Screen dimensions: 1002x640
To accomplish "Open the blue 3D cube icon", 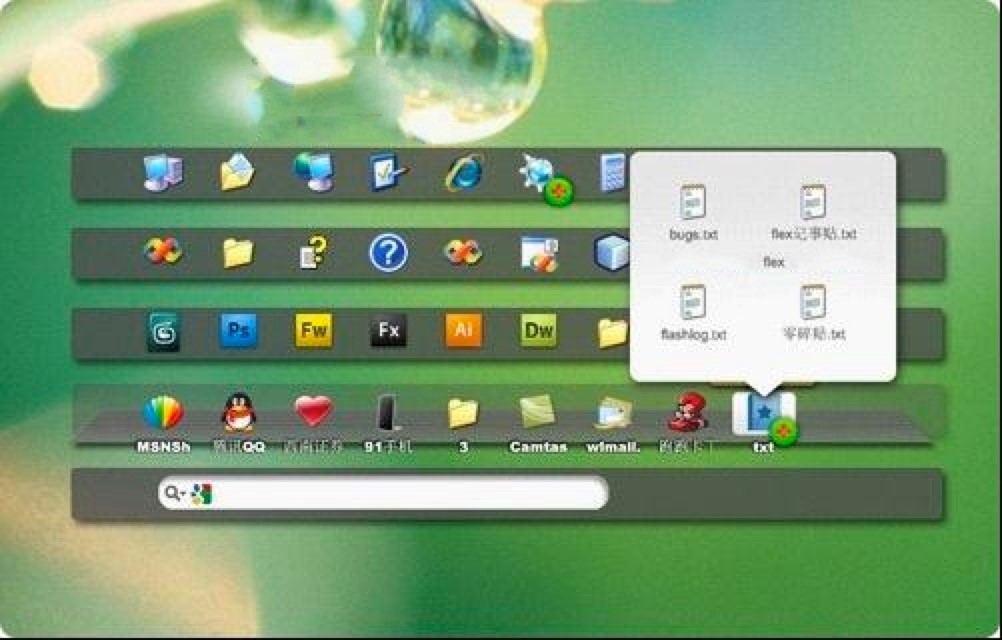I will coord(612,252).
